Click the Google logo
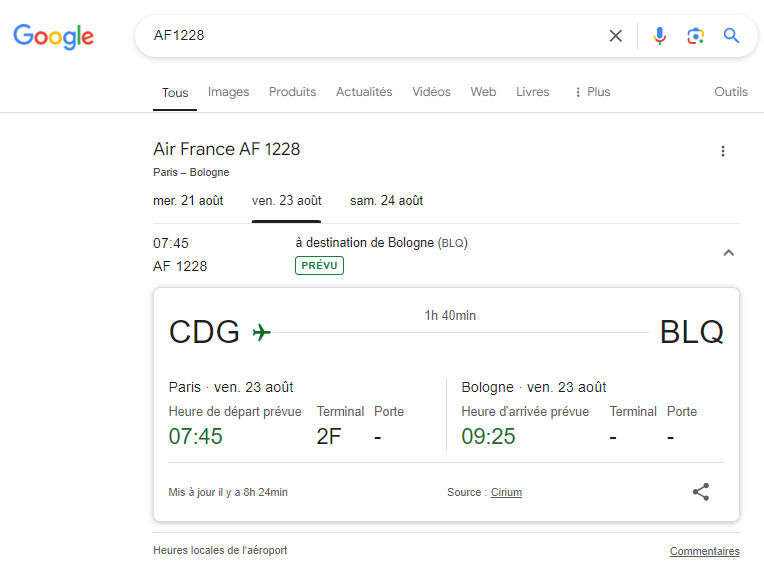 54,37
